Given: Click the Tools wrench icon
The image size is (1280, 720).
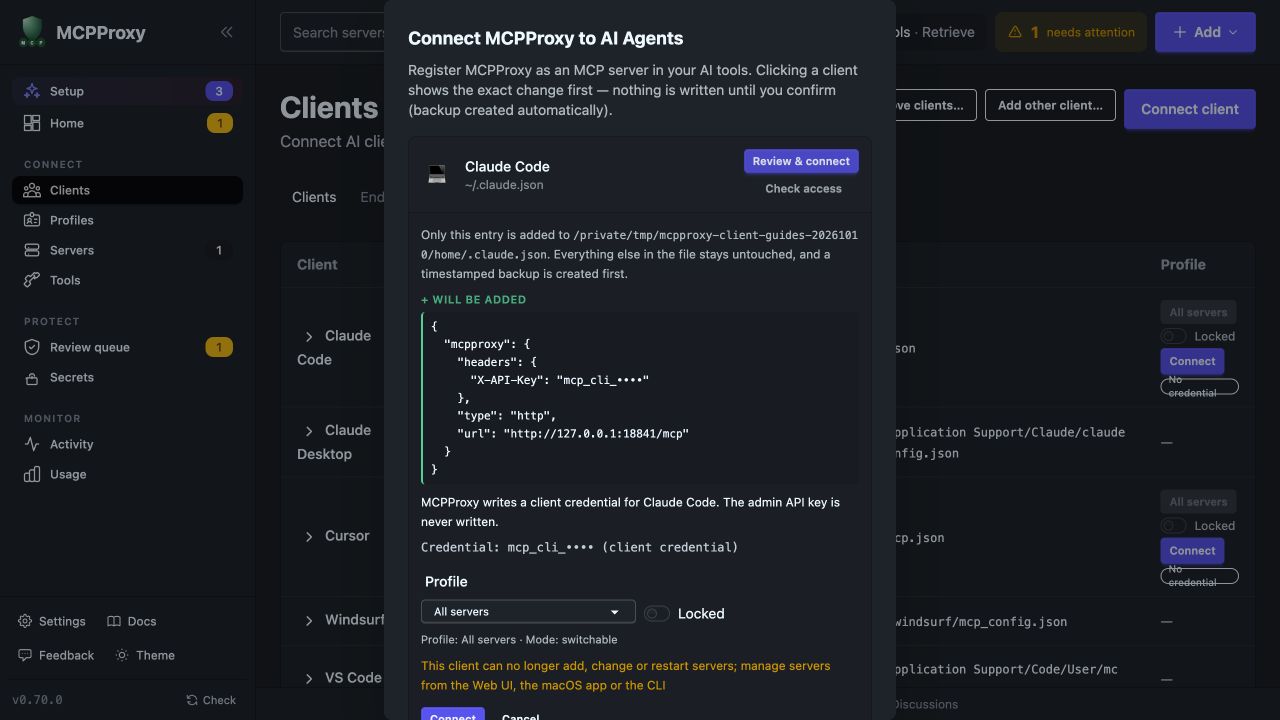Looking at the screenshot, I should [32, 280].
